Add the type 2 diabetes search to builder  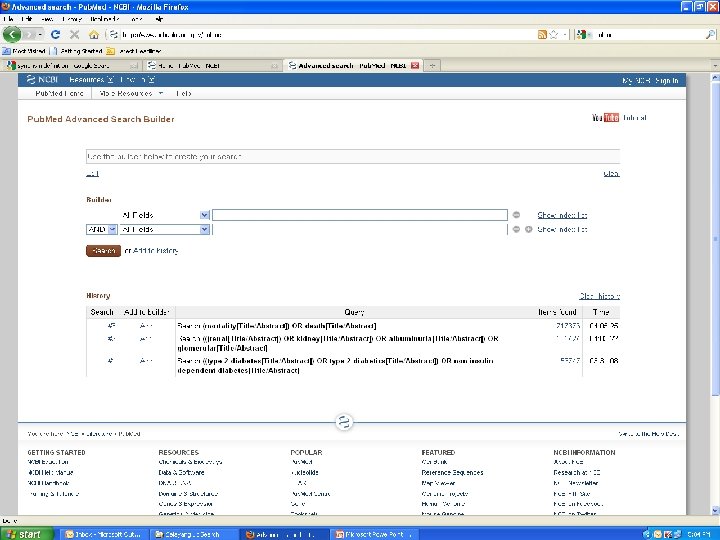pos(145,361)
